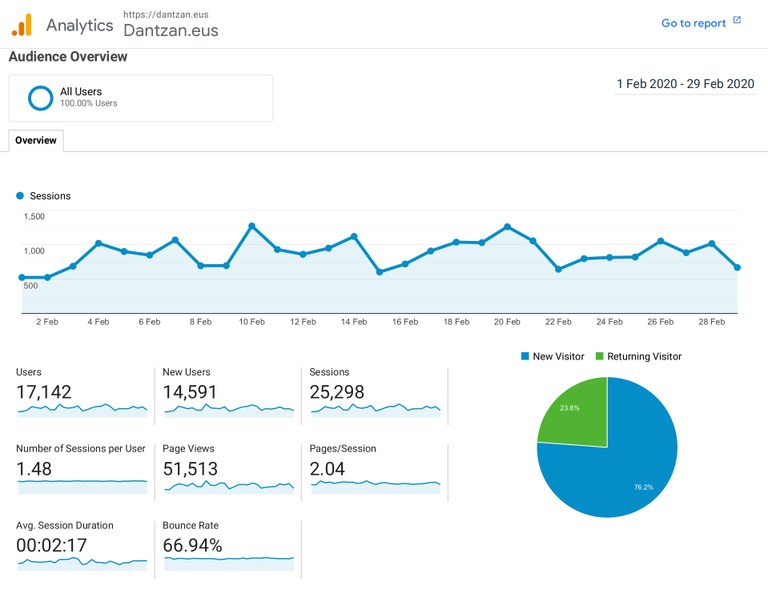Open the date range 1 Feb 2020 - 29 Feb 2020

click(x=685, y=84)
